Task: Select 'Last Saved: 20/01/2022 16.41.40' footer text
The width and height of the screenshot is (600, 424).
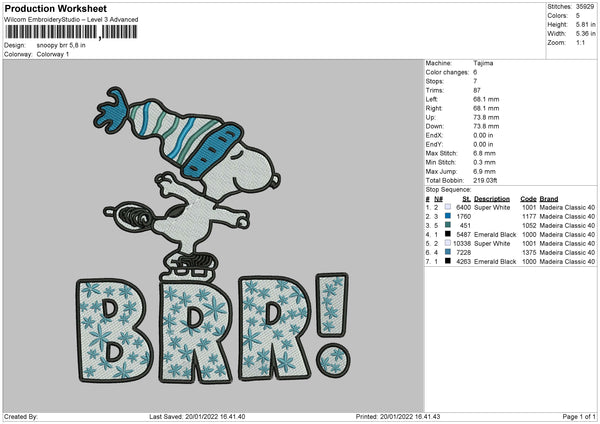Action: coord(197,417)
